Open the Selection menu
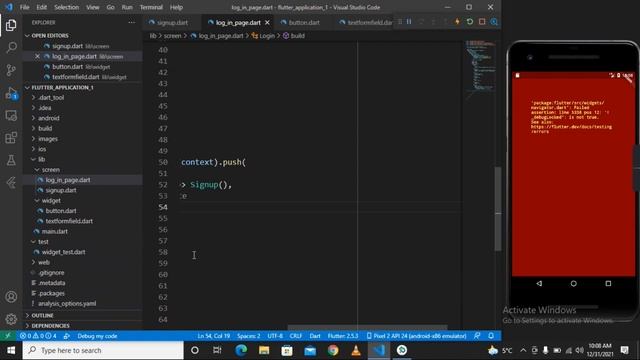Screen dimensions: 640x360 [66, 7]
